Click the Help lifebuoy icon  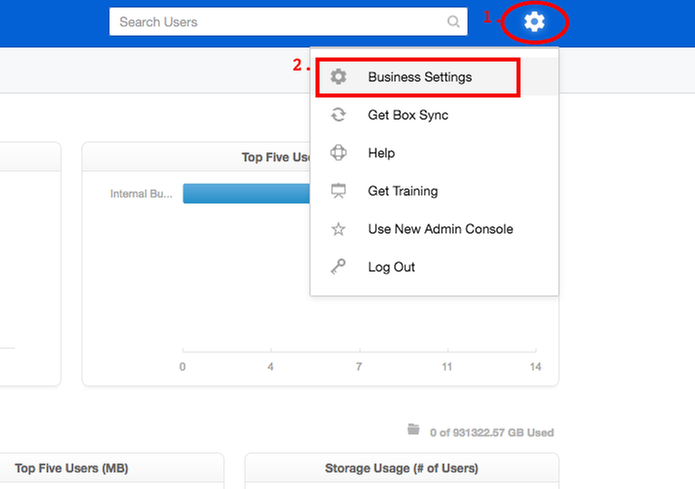[338, 153]
